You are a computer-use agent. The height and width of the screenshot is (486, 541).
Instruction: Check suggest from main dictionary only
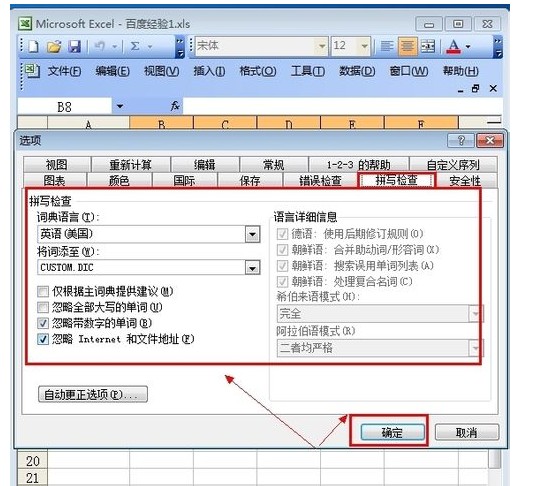(x=42, y=291)
